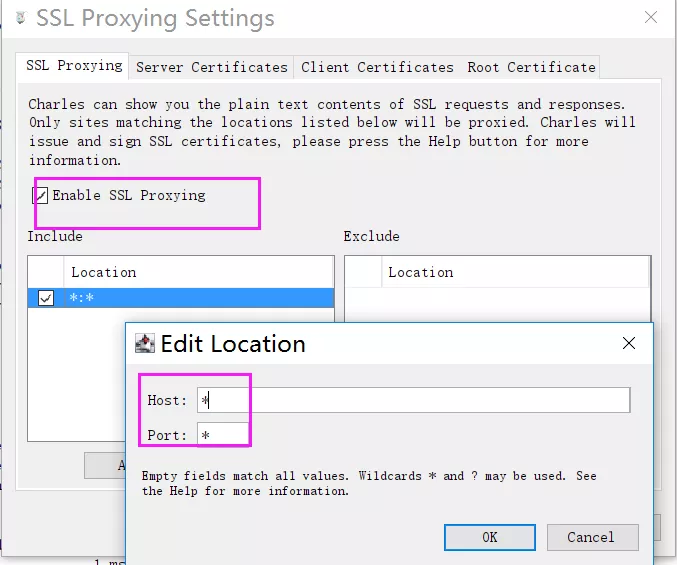The width and height of the screenshot is (677, 565).
Task: Toggle the Enable SSL Proxying checkbox
Action: [40, 196]
